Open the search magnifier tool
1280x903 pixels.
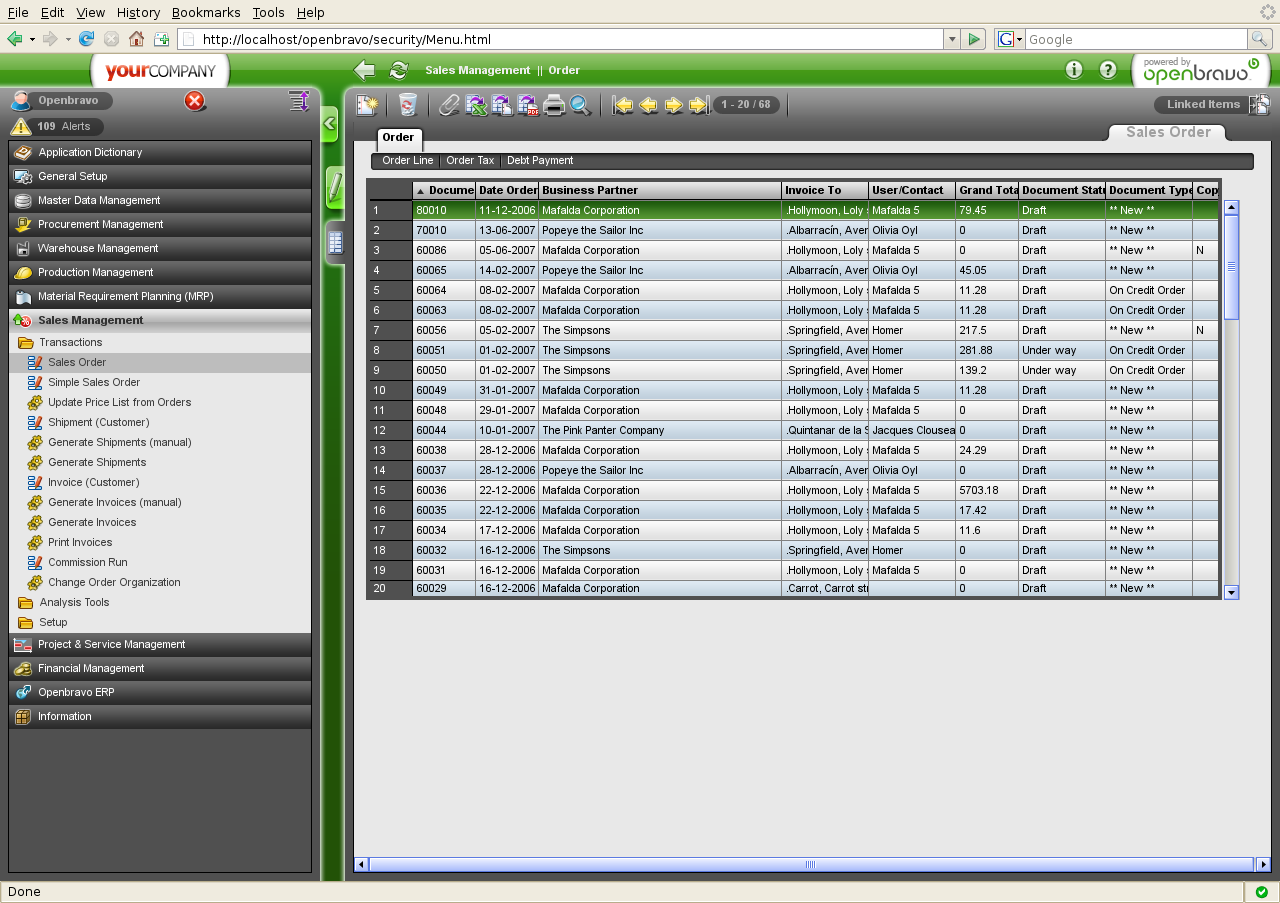tap(580, 105)
